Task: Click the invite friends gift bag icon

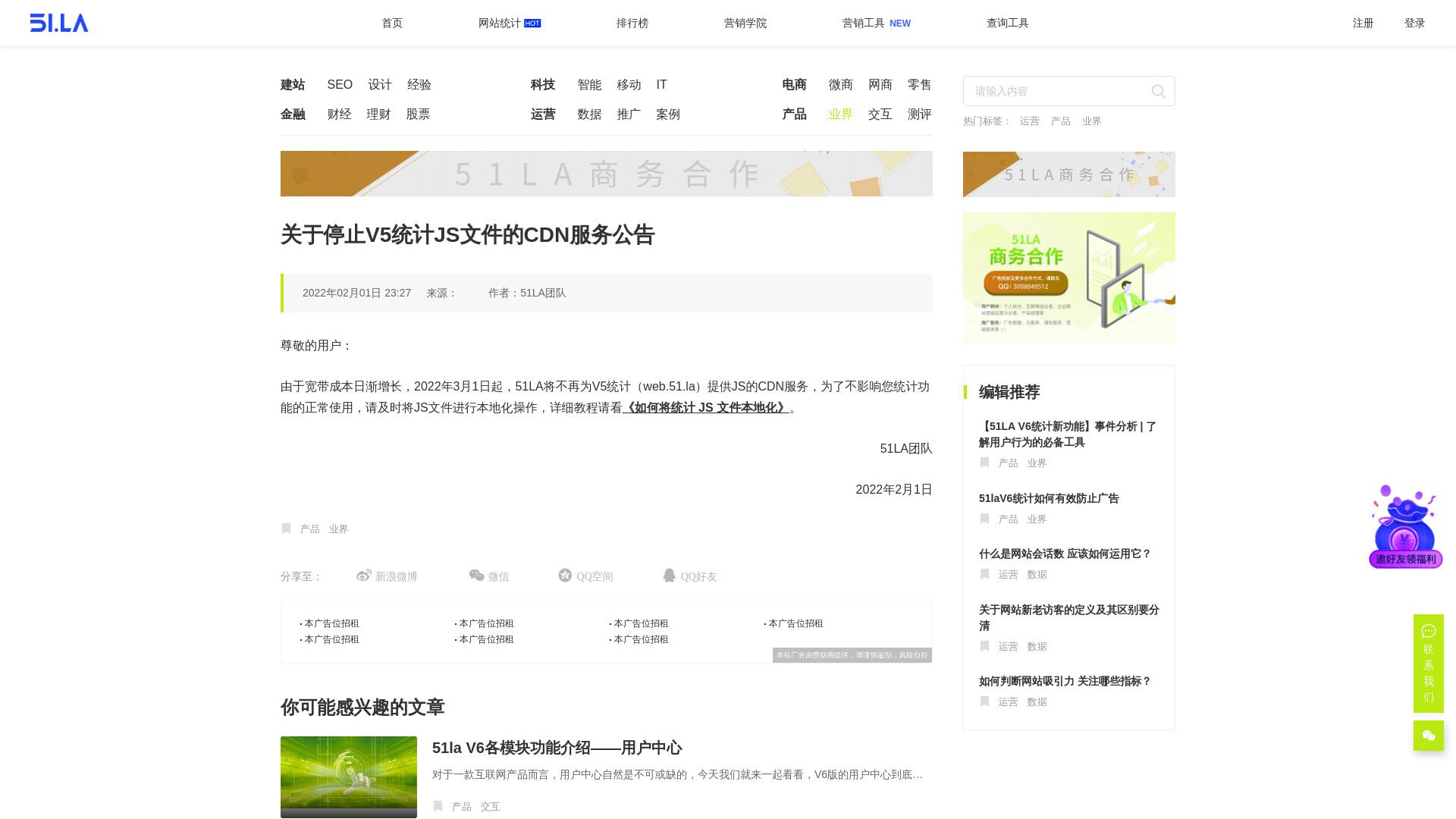Action: 1405,526
